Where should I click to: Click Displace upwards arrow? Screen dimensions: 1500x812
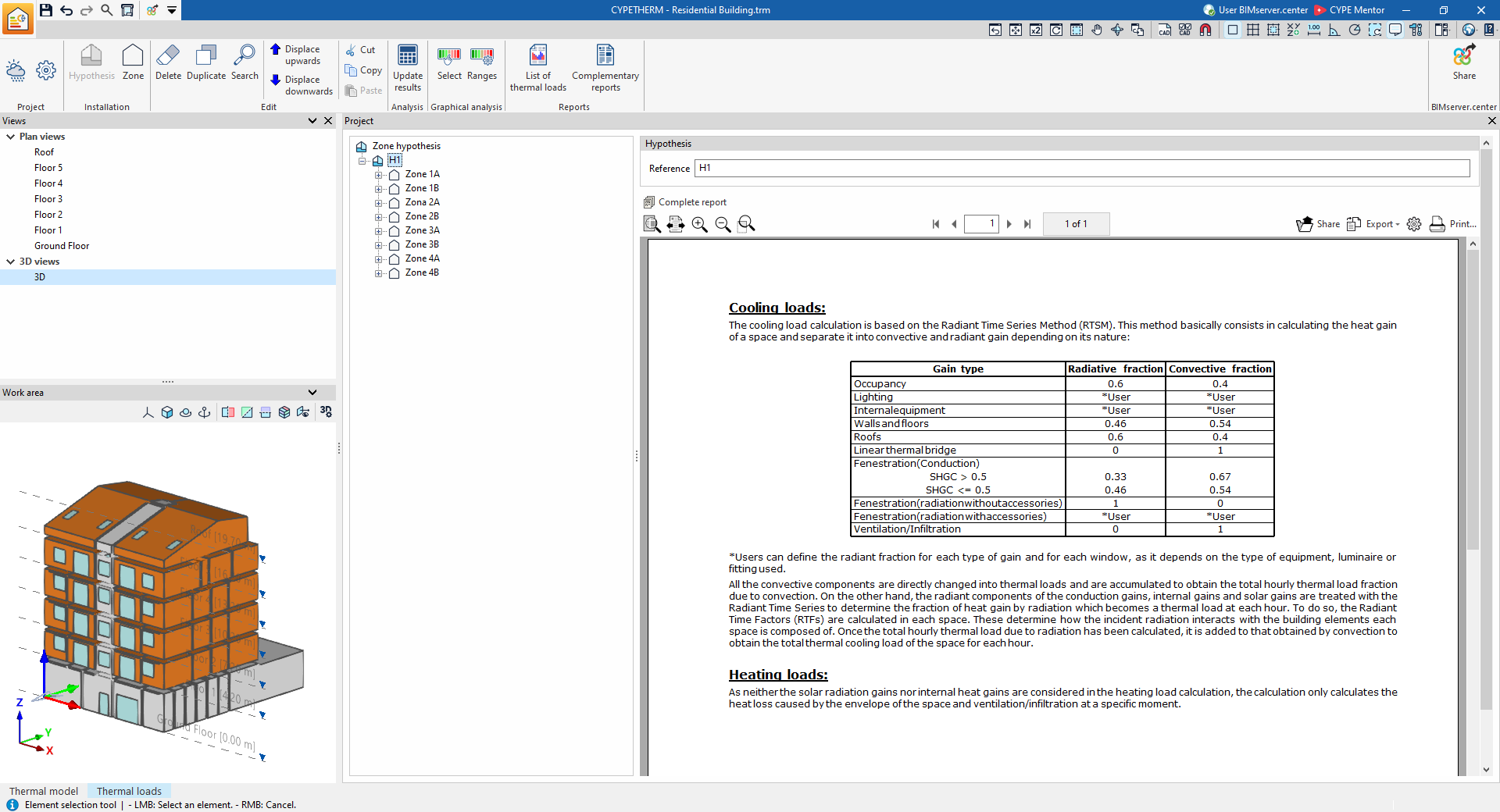click(x=275, y=49)
